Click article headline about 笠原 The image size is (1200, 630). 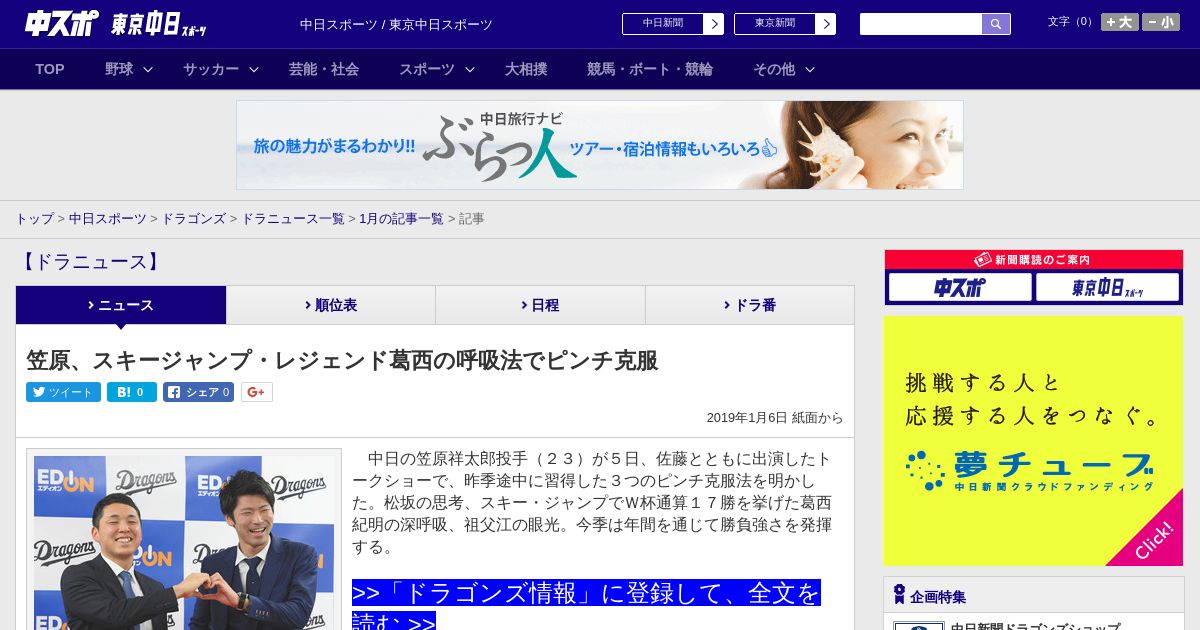click(x=342, y=360)
